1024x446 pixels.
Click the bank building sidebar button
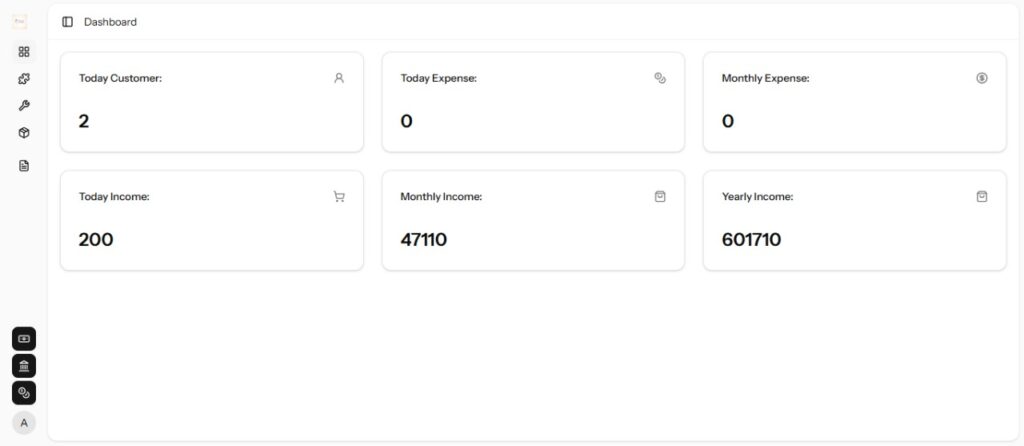pos(24,366)
